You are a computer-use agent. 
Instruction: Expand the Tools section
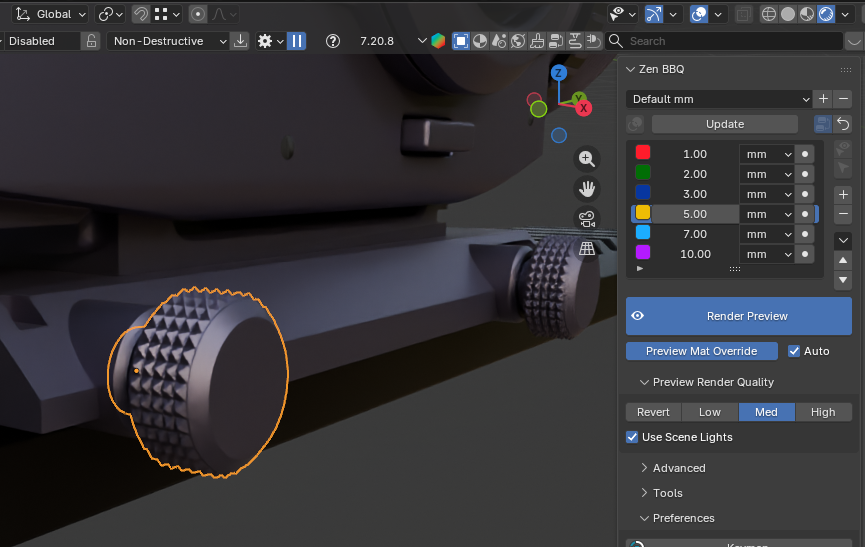coord(644,493)
